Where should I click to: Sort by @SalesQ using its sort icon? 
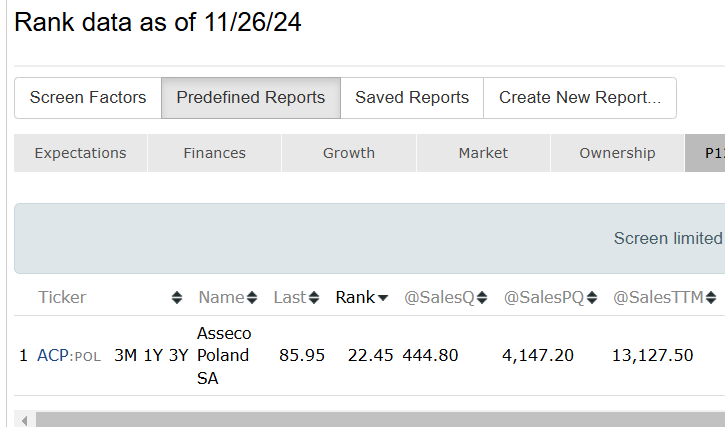pyautogui.click(x=482, y=298)
